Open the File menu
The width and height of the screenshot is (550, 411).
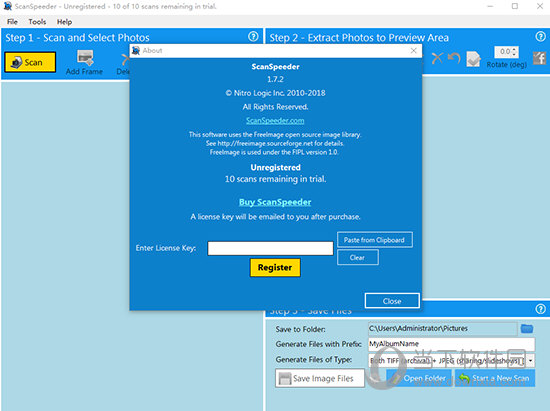tap(12, 22)
